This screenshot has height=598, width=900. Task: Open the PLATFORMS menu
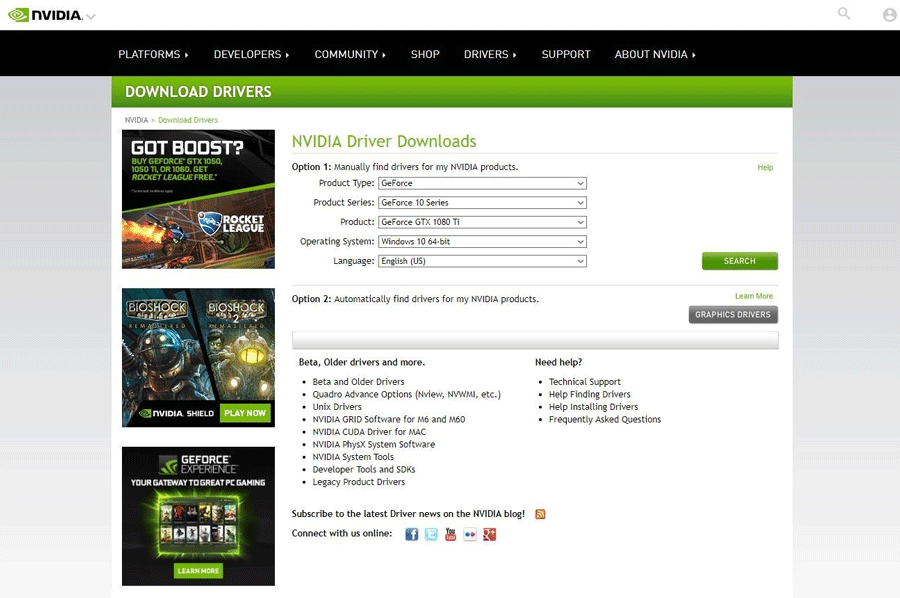click(153, 55)
